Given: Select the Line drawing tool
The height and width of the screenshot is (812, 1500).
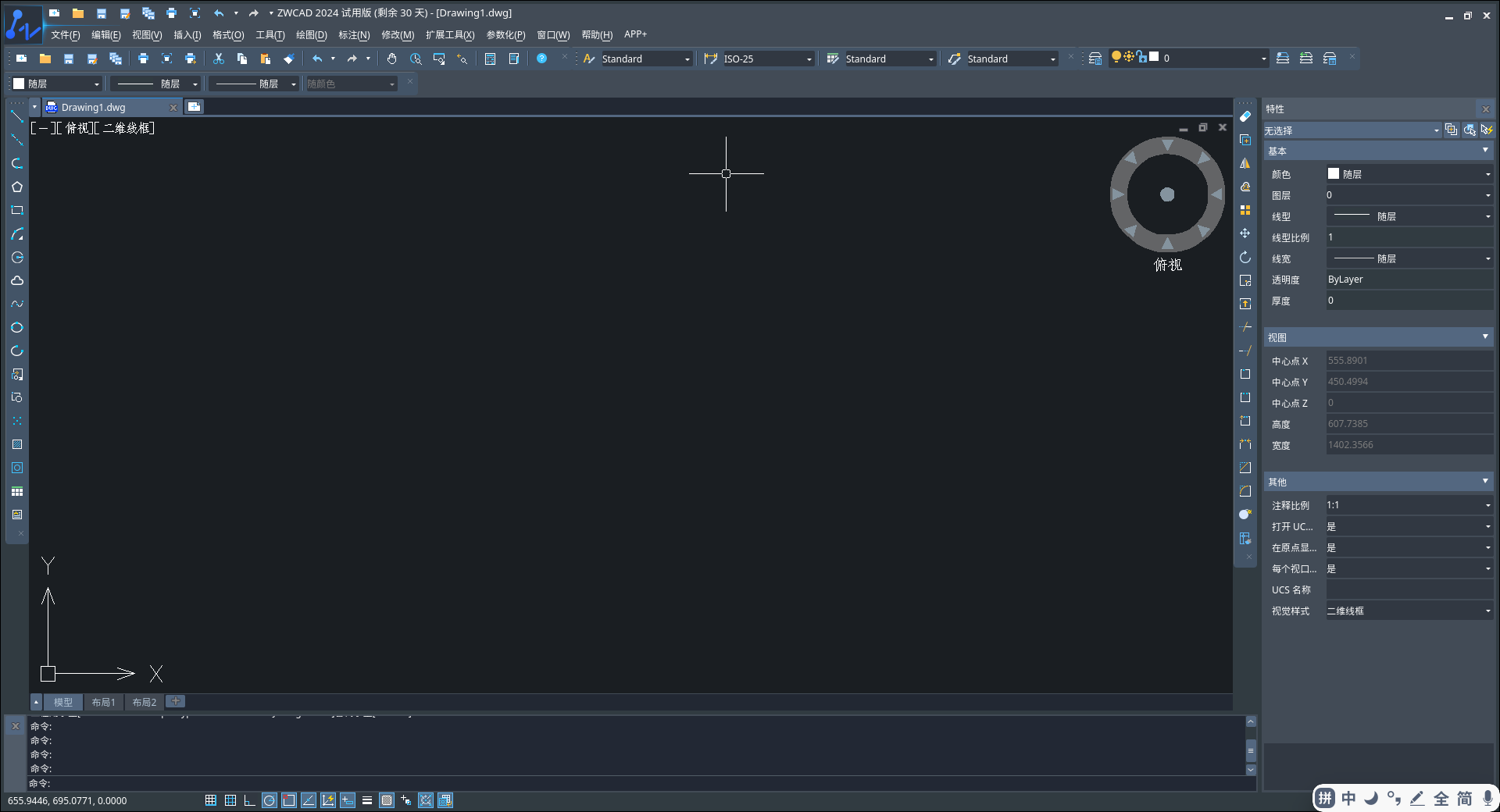Looking at the screenshot, I should pos(17,116).
